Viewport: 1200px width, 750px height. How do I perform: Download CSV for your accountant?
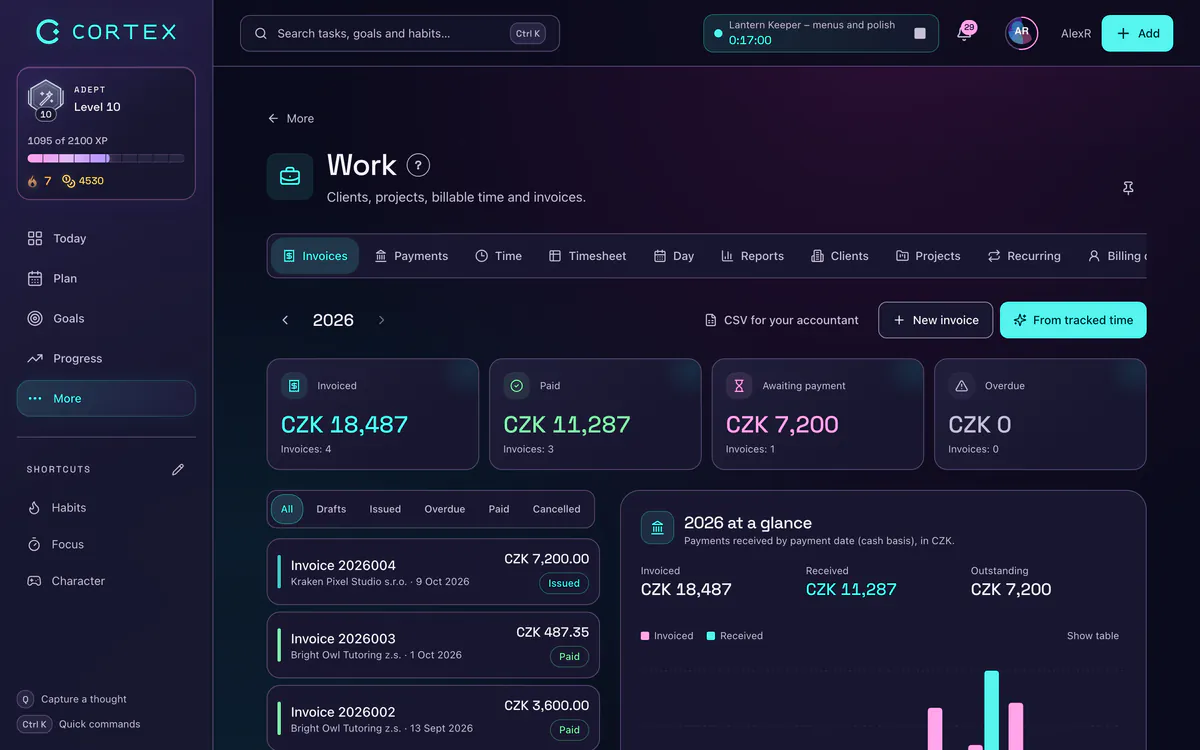[x=782, y=320]
